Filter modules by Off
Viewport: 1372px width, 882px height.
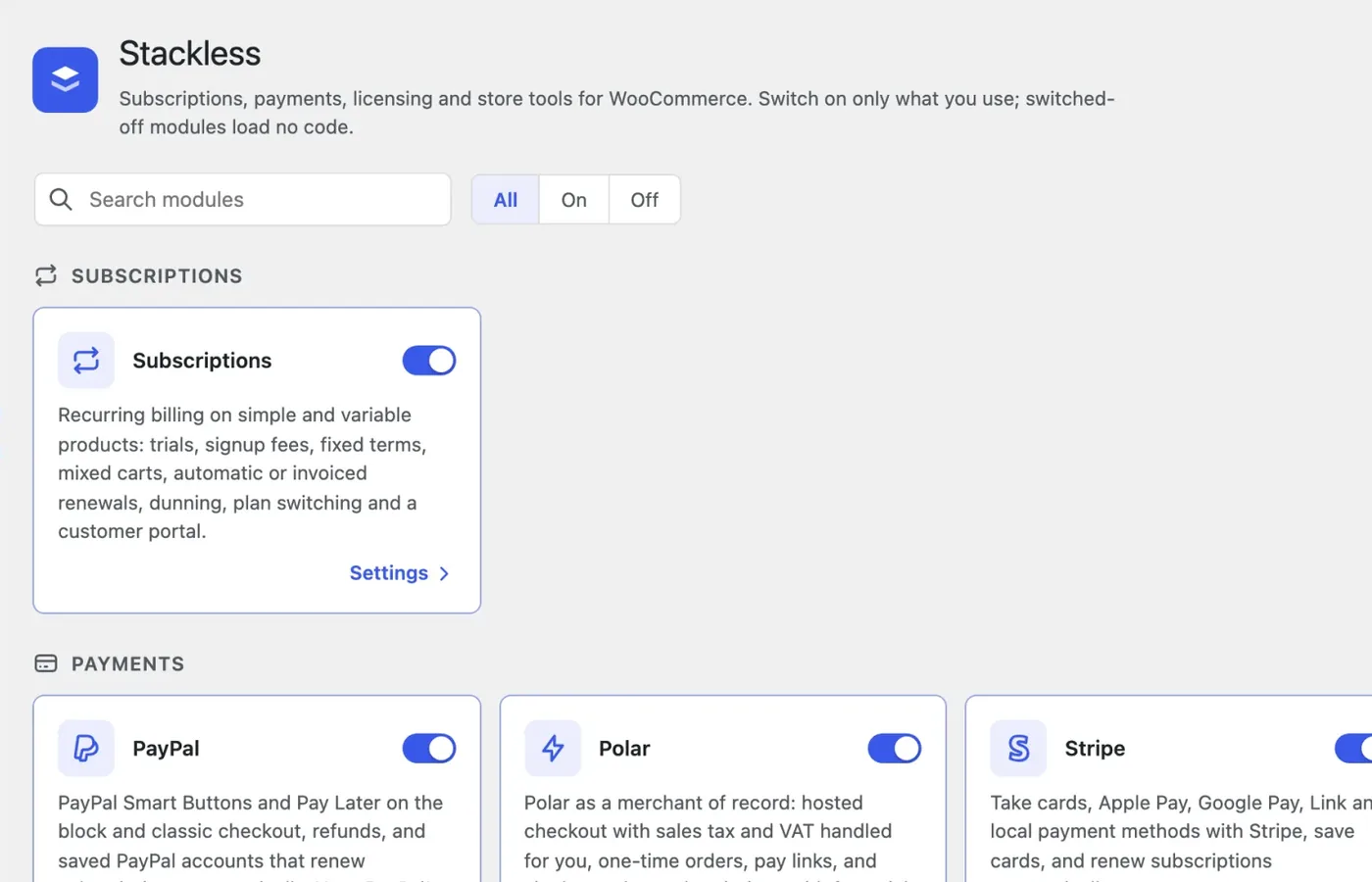pos(645,199)
